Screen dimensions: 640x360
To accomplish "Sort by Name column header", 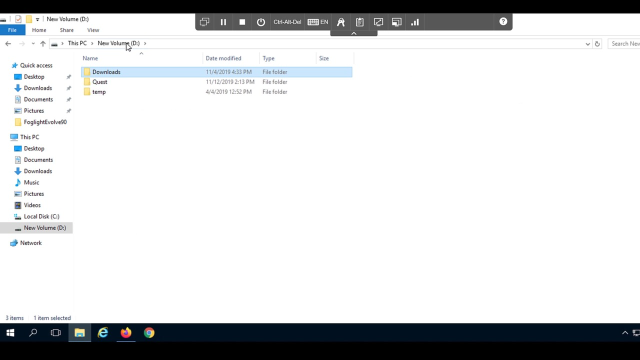I will [90, 58].
